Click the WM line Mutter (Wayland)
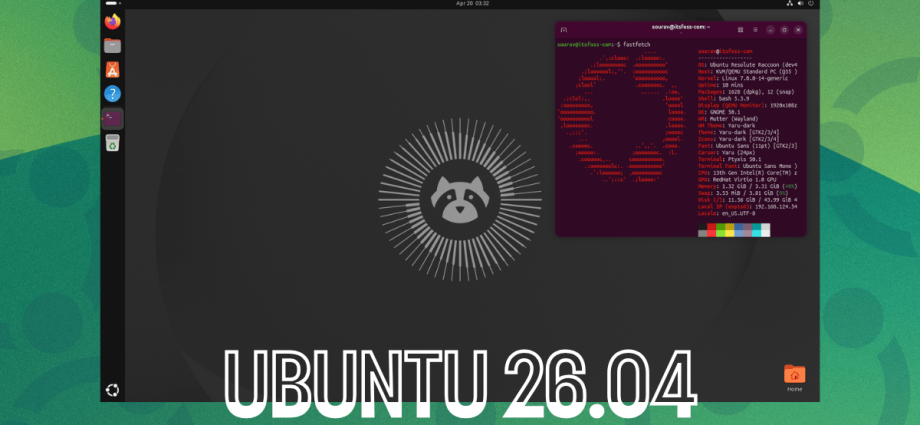 tap(726, 119)
